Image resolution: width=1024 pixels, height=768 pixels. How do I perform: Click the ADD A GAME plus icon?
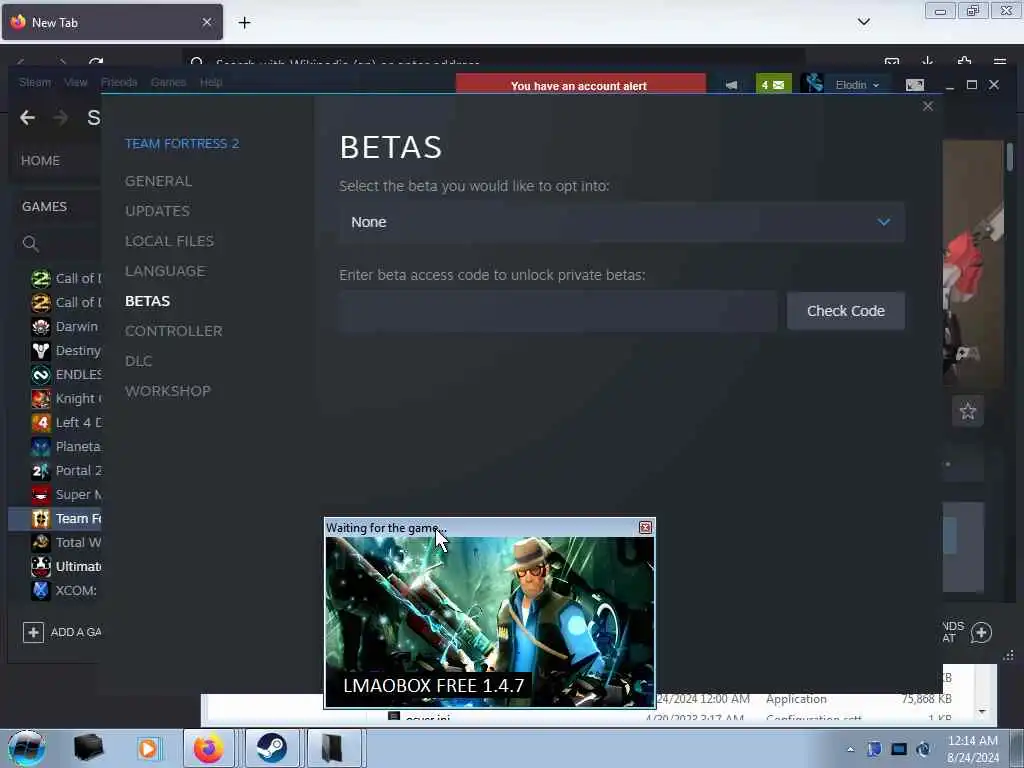click(x=33, y=632)
